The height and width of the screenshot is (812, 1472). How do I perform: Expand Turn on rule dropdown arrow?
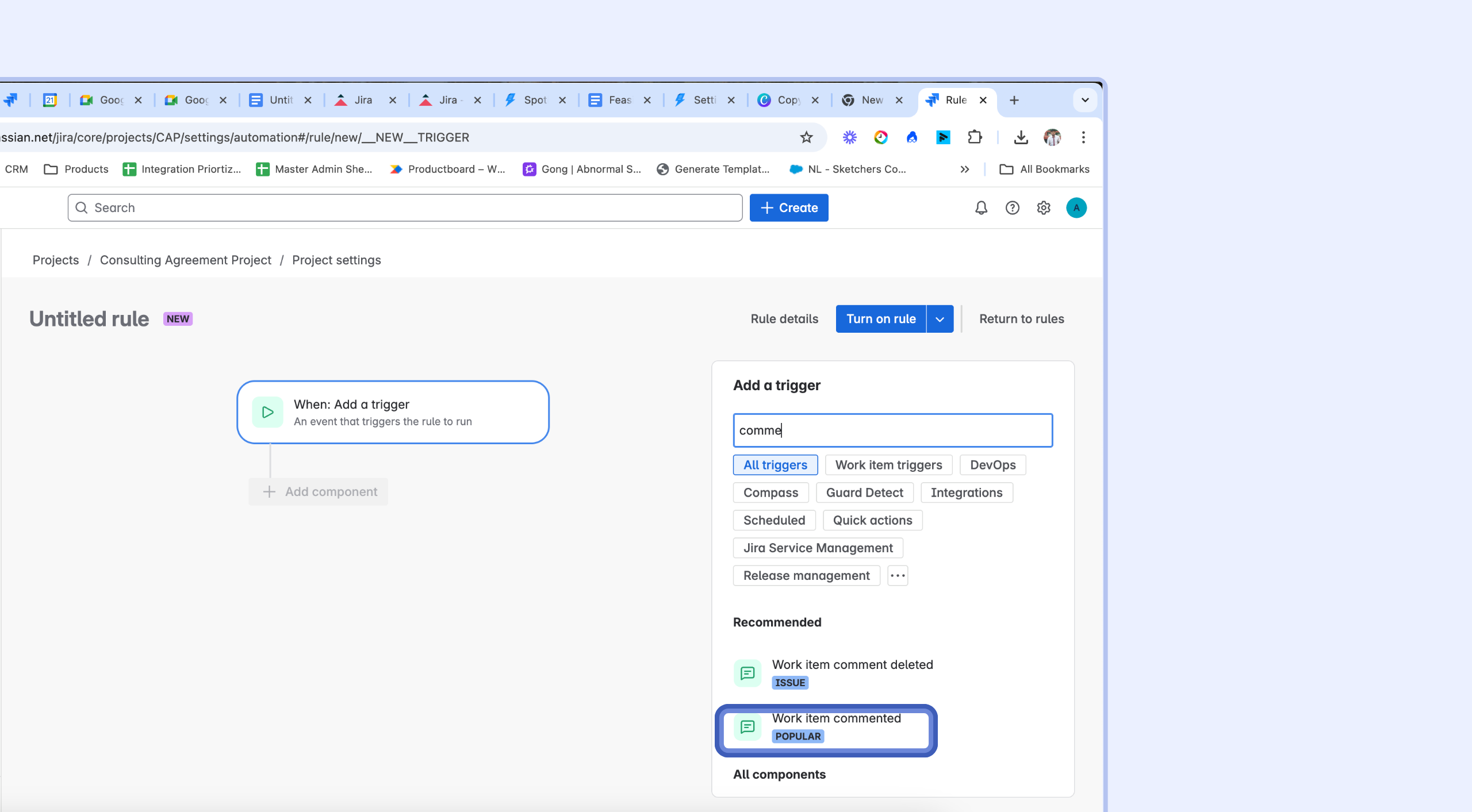coord(940,319)
